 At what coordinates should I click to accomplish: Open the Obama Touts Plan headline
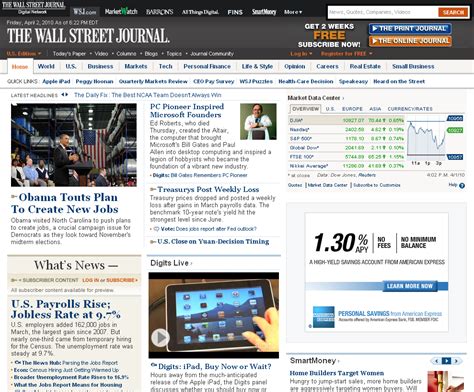65,203
